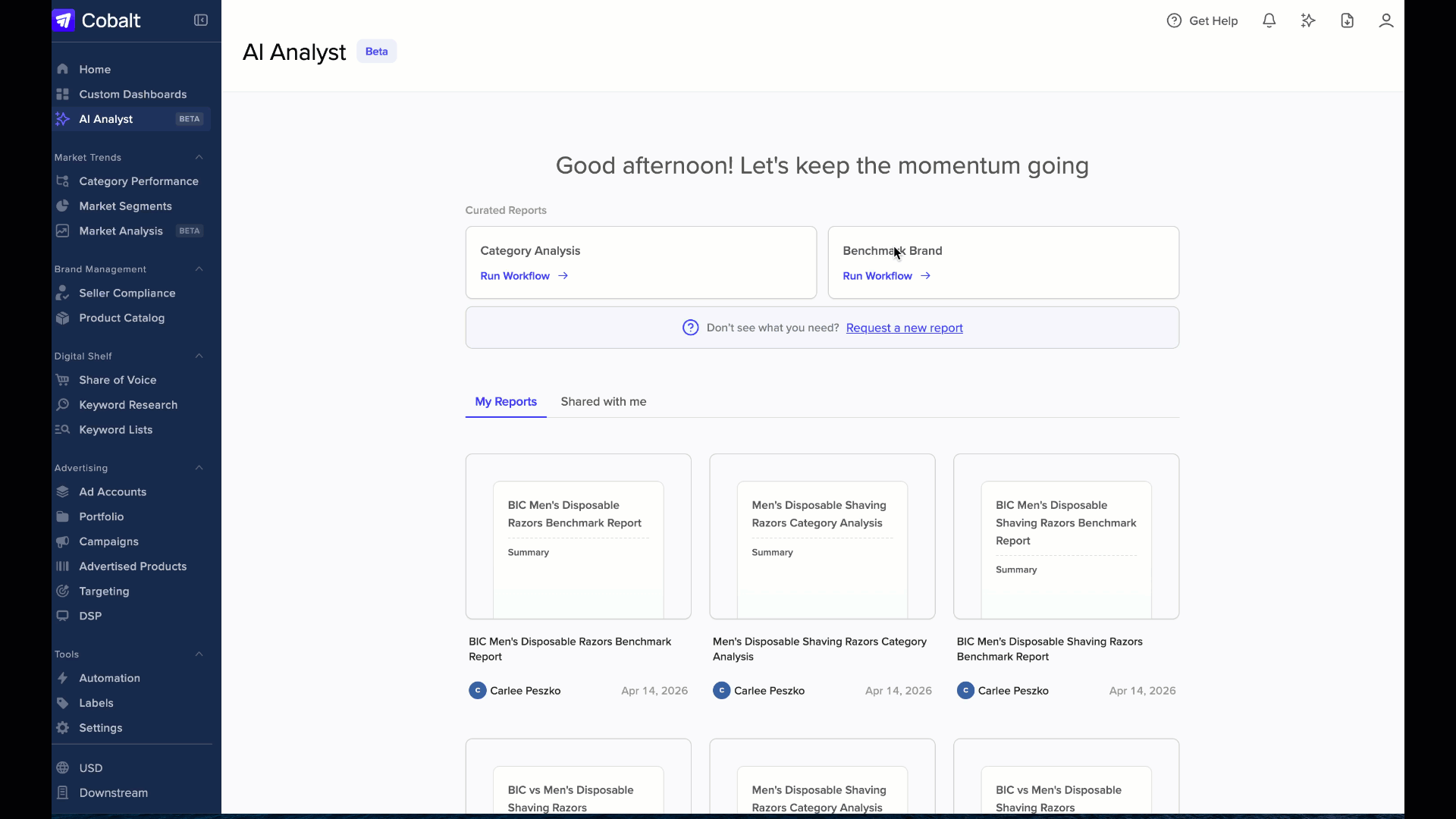
Task: Click the AI Analyst sparkle icon in sidebar
Action: (x=63, y=119)
